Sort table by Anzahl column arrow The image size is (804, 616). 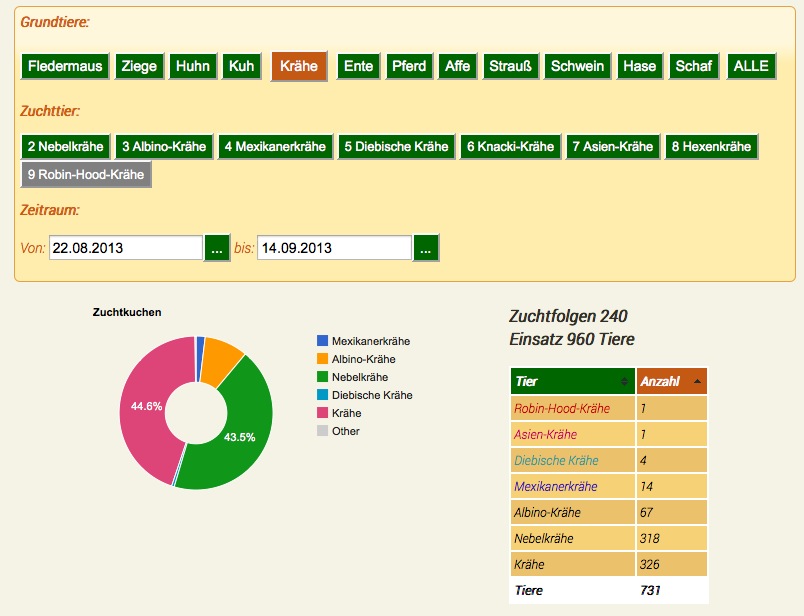coord(697,381)
